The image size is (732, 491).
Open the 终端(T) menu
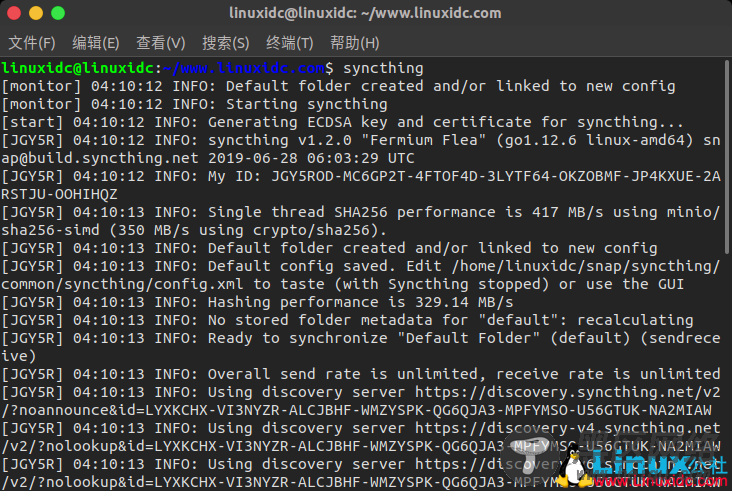(x=289, y=43)
